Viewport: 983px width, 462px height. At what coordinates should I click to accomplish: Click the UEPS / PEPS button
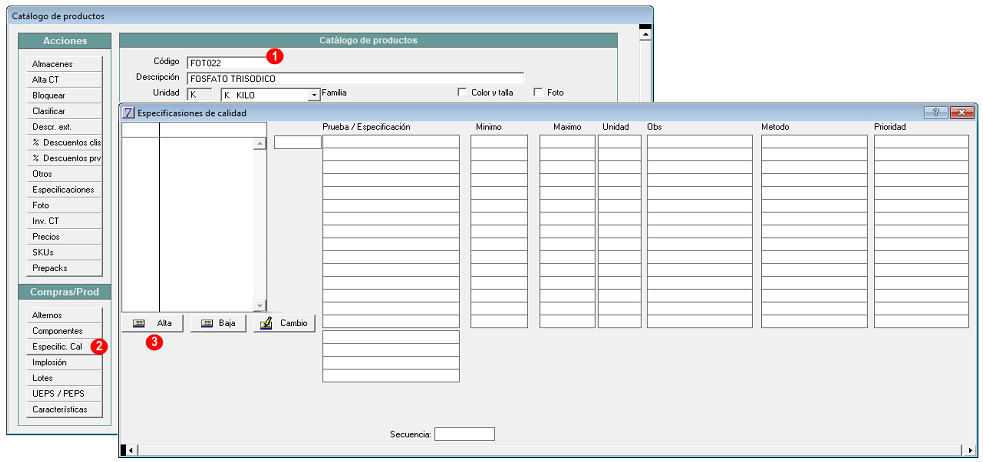coord(65,394)
